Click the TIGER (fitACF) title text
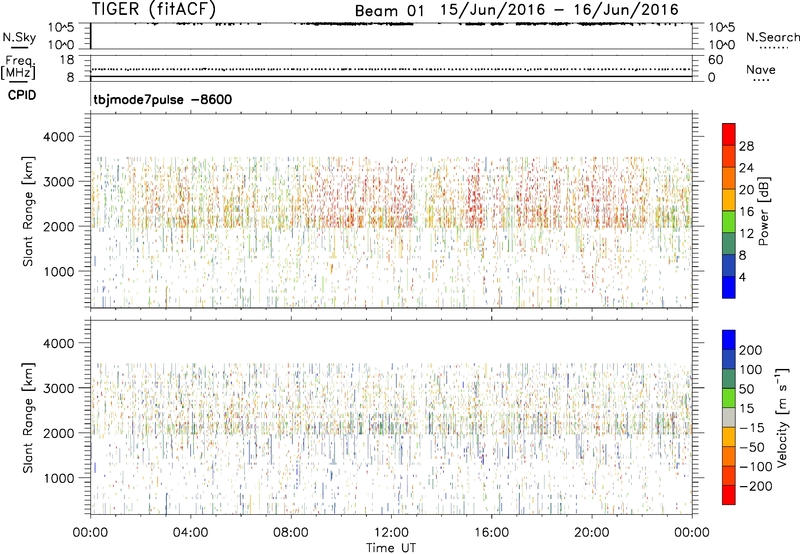Viewport: 800px width, 554px height. [x=154, y=9]
